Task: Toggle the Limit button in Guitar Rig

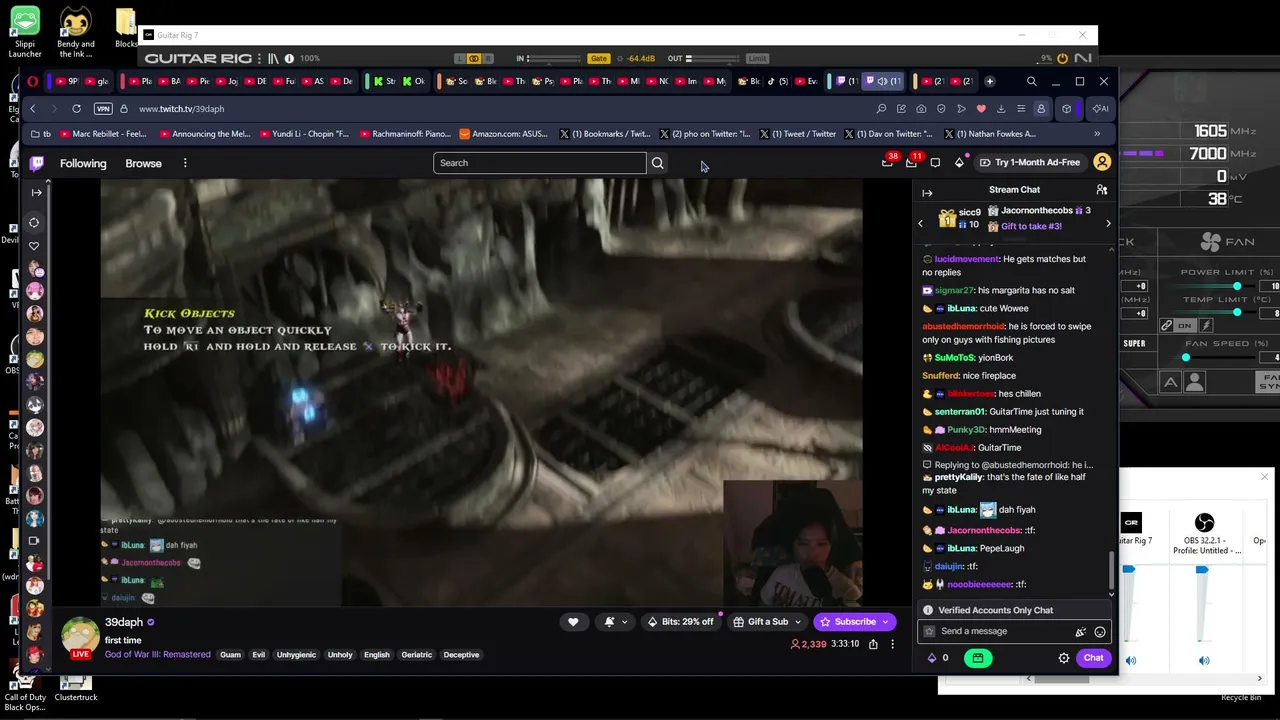Action: coord(757,59)
